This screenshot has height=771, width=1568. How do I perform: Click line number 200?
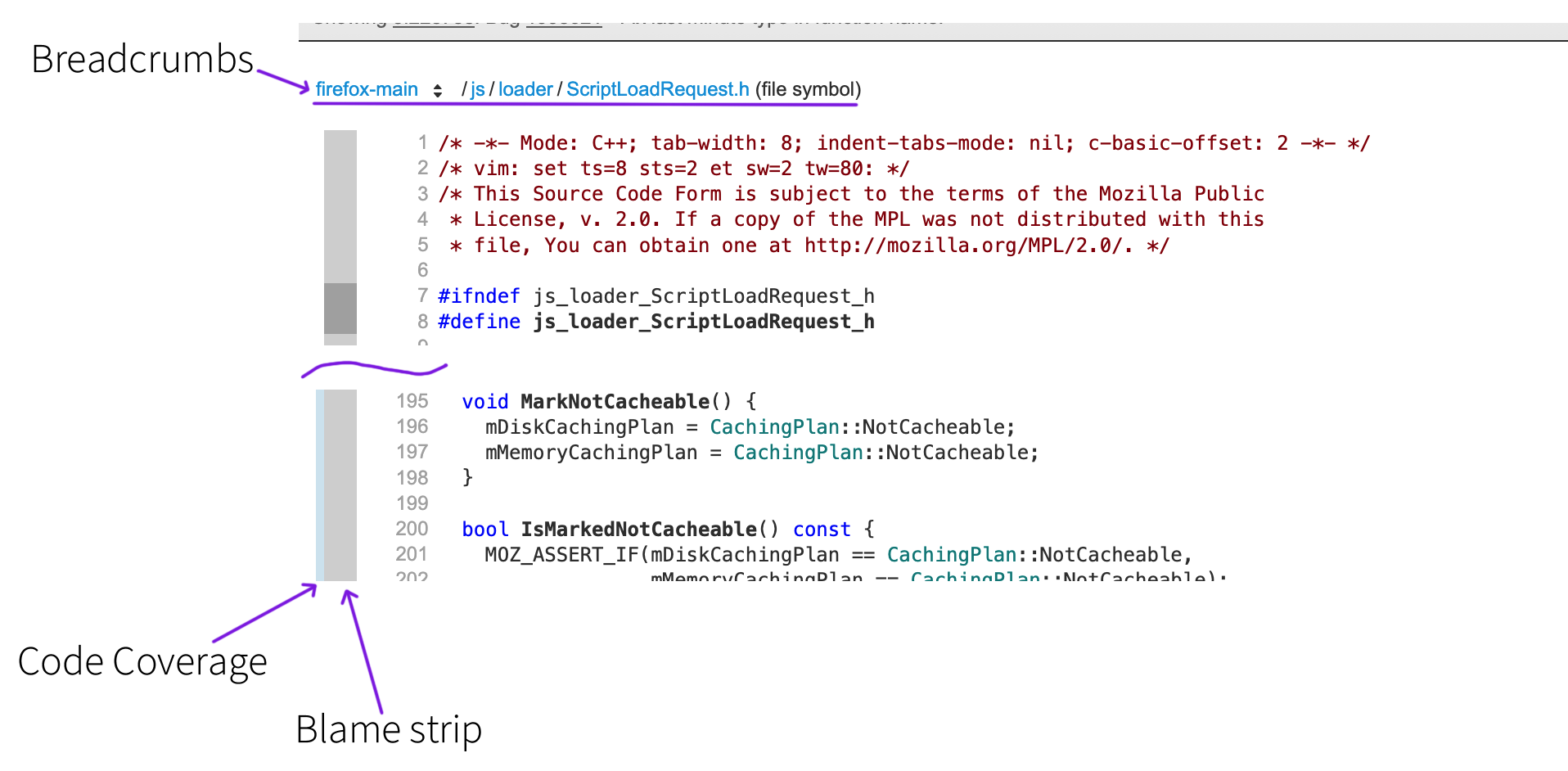coord(412,529)
